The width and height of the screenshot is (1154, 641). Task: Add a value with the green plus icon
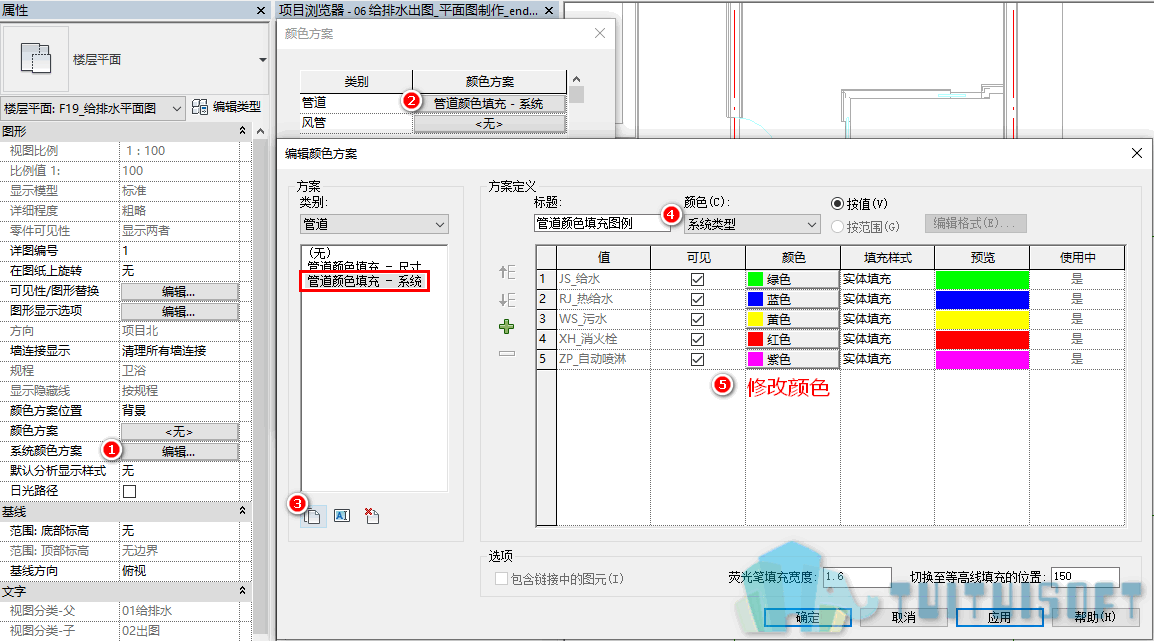coord(506,327)
